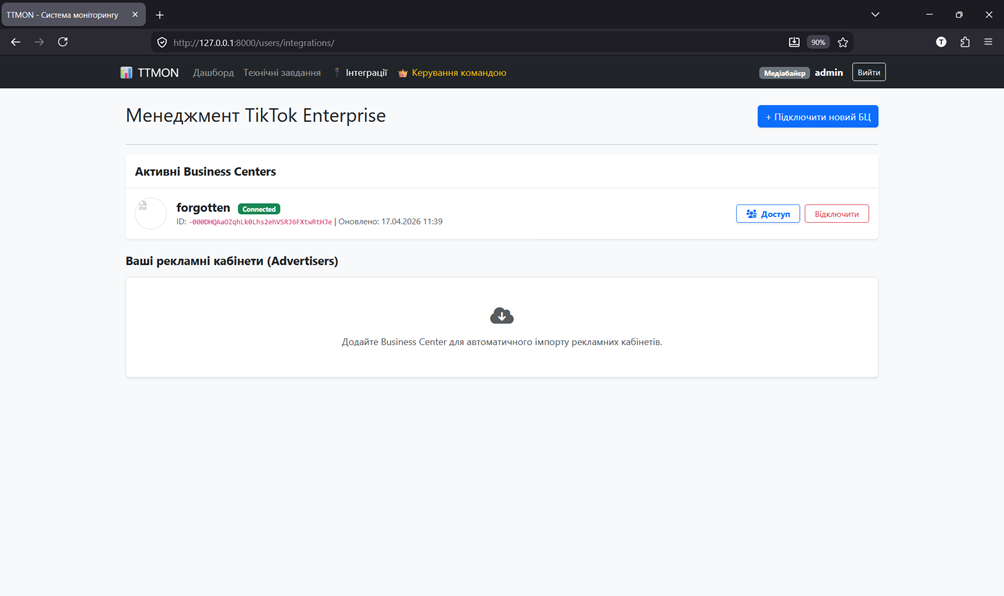
Task: Open the site security shield icon
Action: coord(162,43)
